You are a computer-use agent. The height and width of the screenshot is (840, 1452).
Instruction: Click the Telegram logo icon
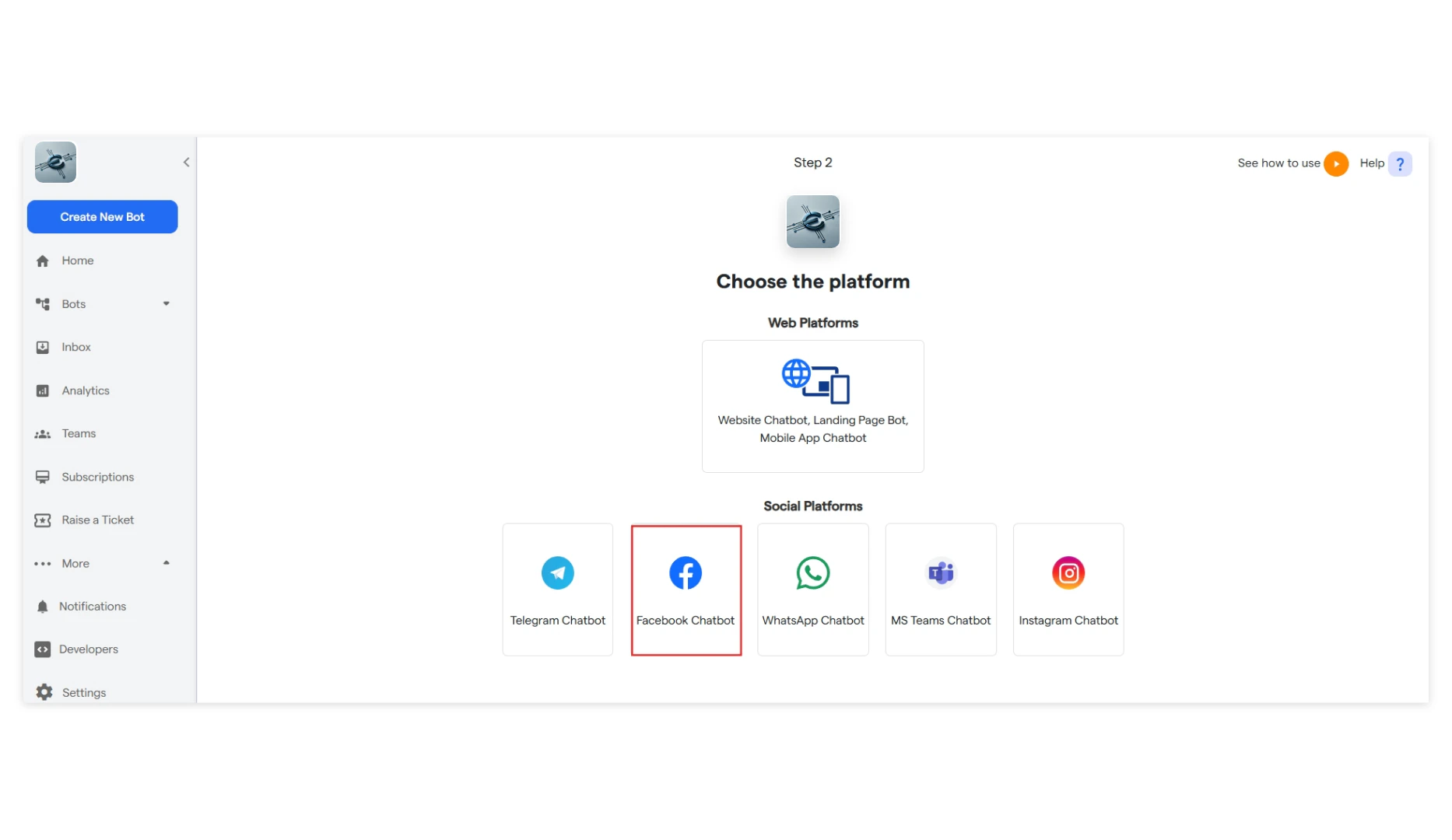pyautogui.click(x=558, y=573)
